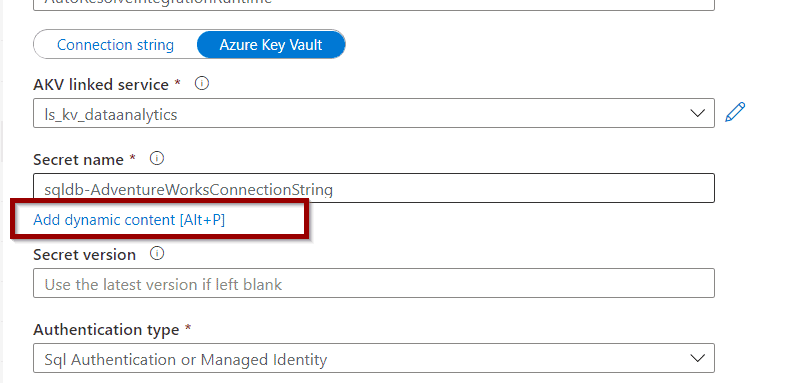Edit linked service with pencil icon

pyautogui.click(x=735, y=112)
